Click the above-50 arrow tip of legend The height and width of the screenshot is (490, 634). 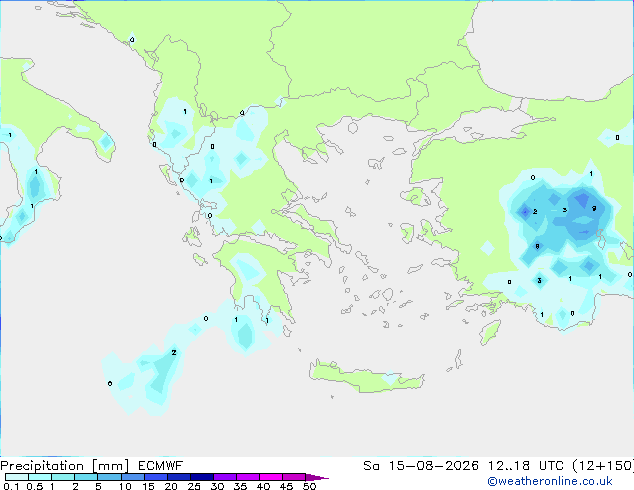(317, 477)
